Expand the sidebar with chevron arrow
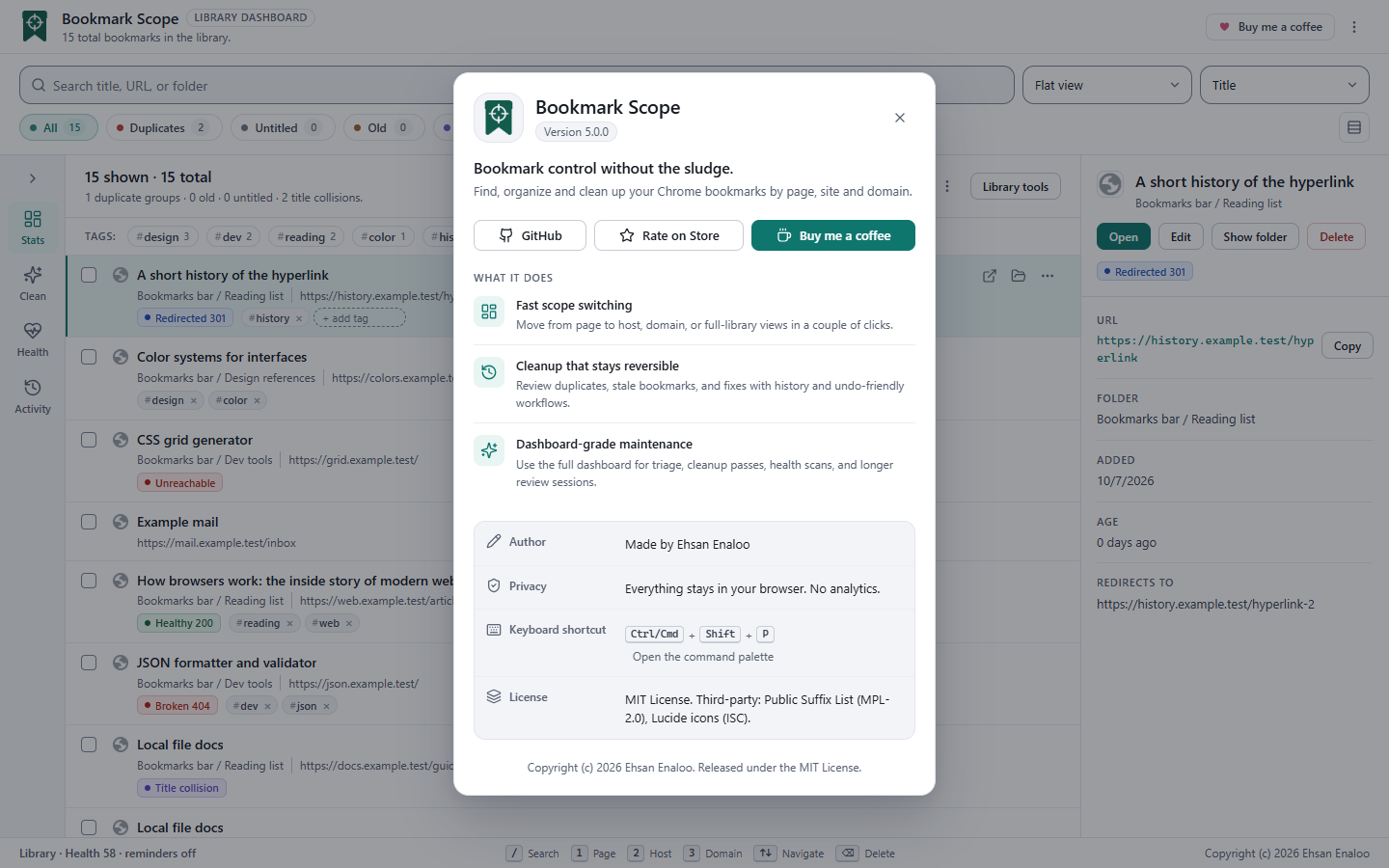This screenshot has width=1389, height=868. tap(33, 178)
